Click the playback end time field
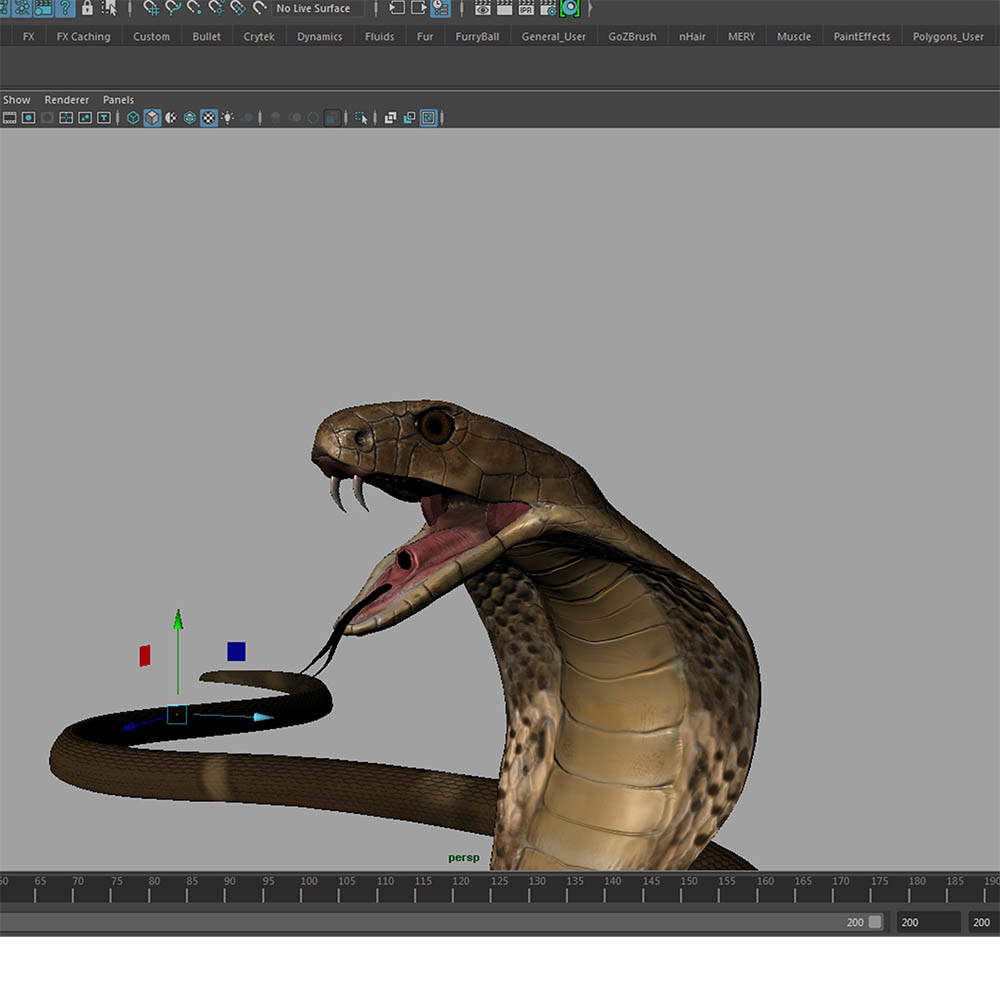 [x=927, y=922]
